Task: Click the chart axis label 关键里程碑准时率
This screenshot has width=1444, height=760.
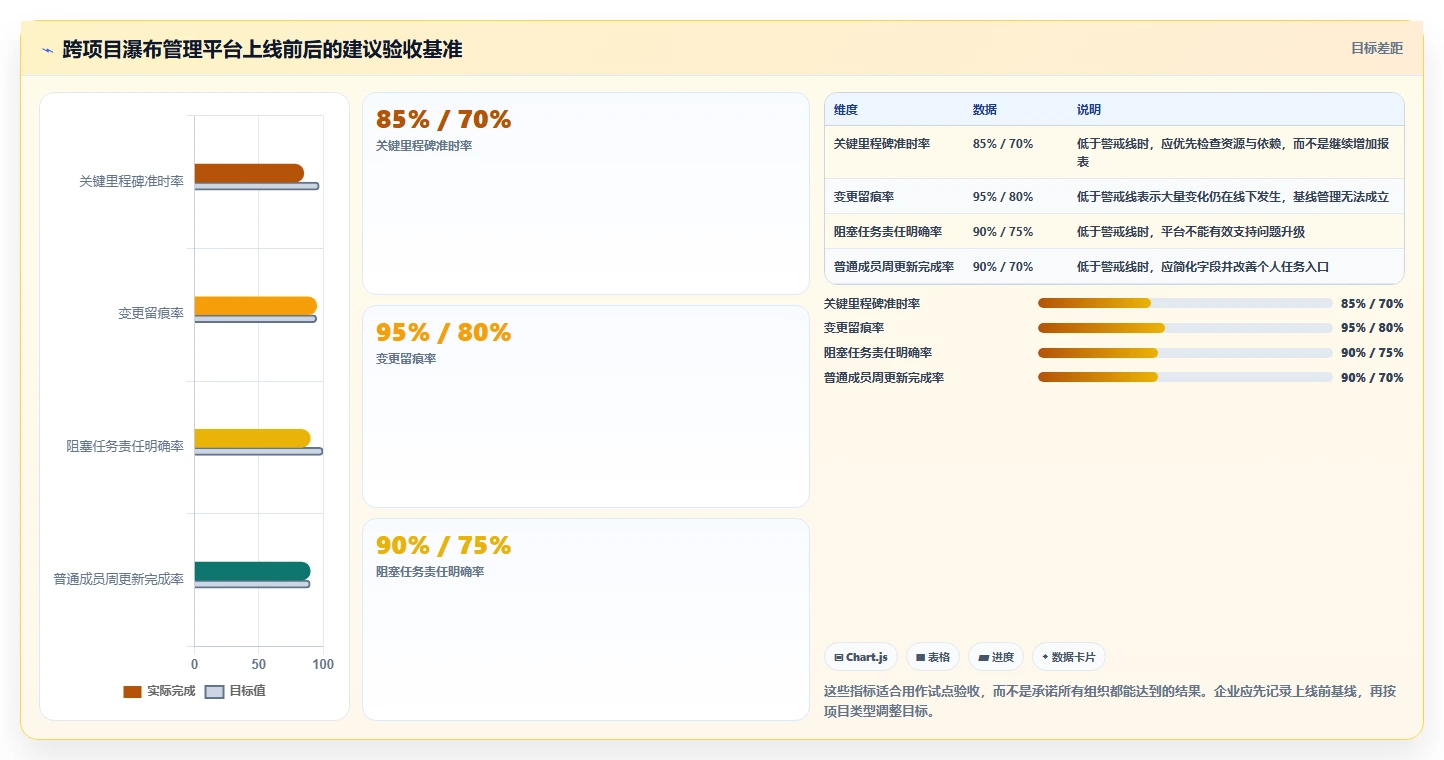Action: [131, 181]
